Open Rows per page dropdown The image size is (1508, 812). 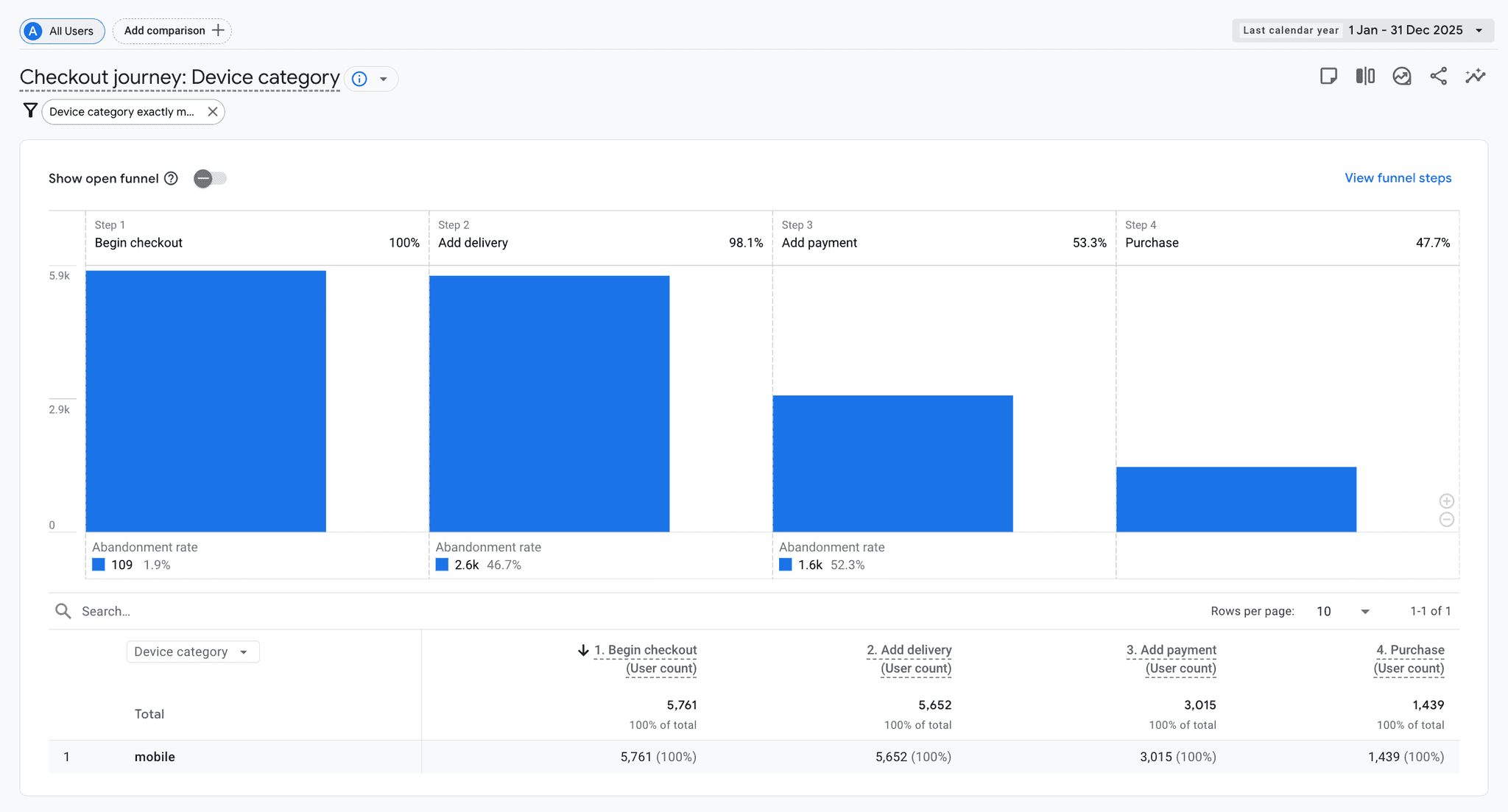[1343, 611]
